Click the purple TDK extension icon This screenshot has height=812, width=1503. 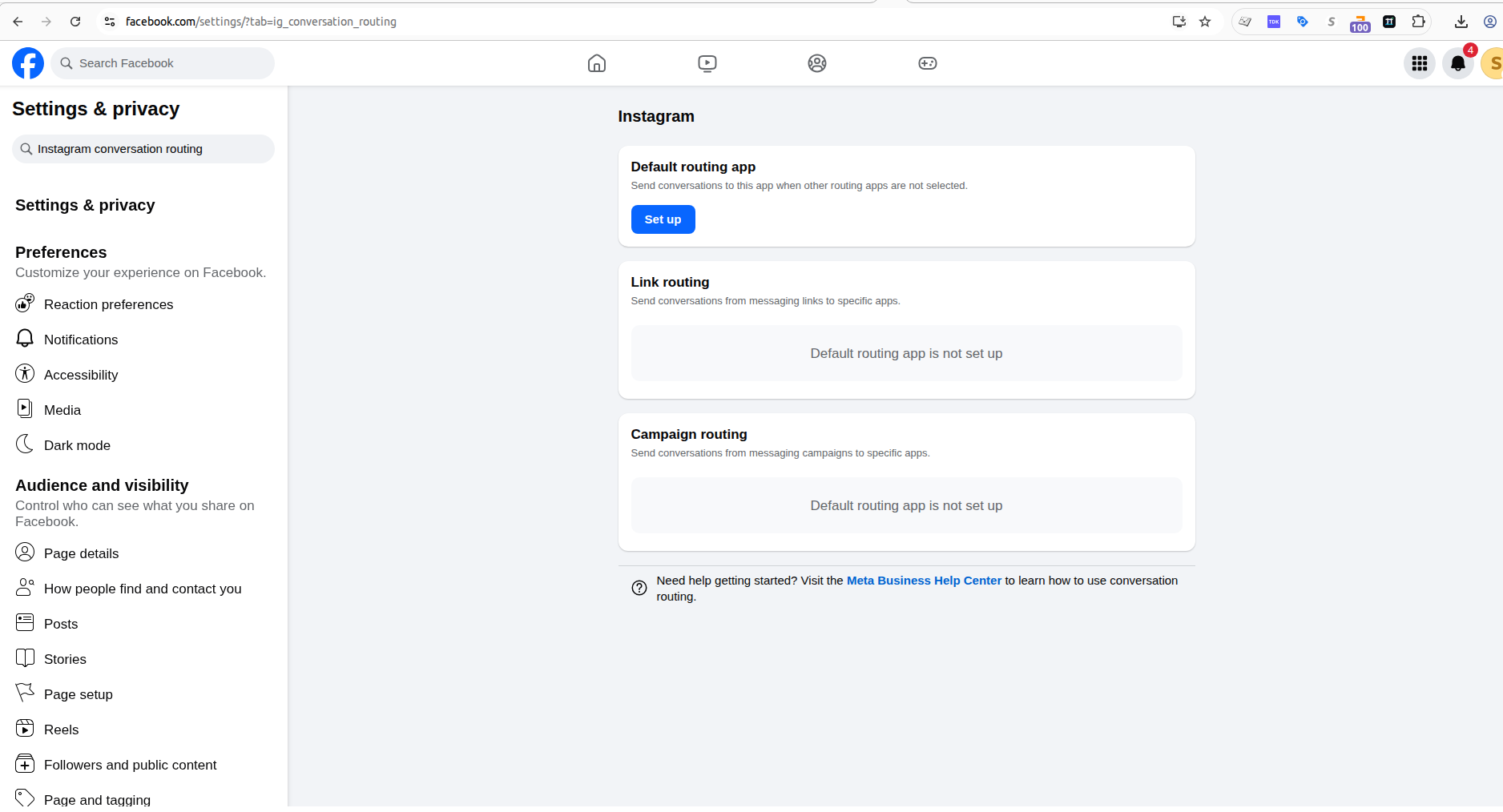tap(1274, 22)
